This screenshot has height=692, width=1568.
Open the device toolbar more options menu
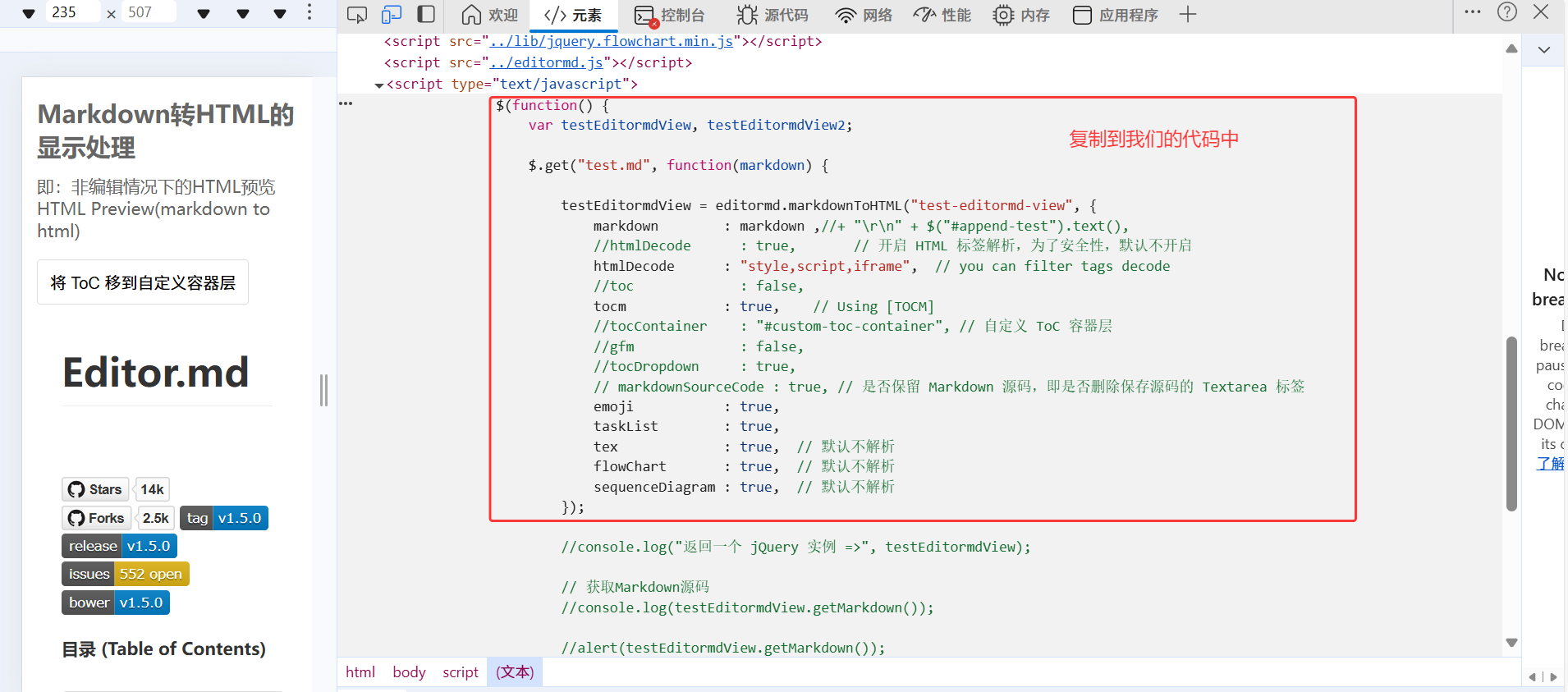click(309, 12)
